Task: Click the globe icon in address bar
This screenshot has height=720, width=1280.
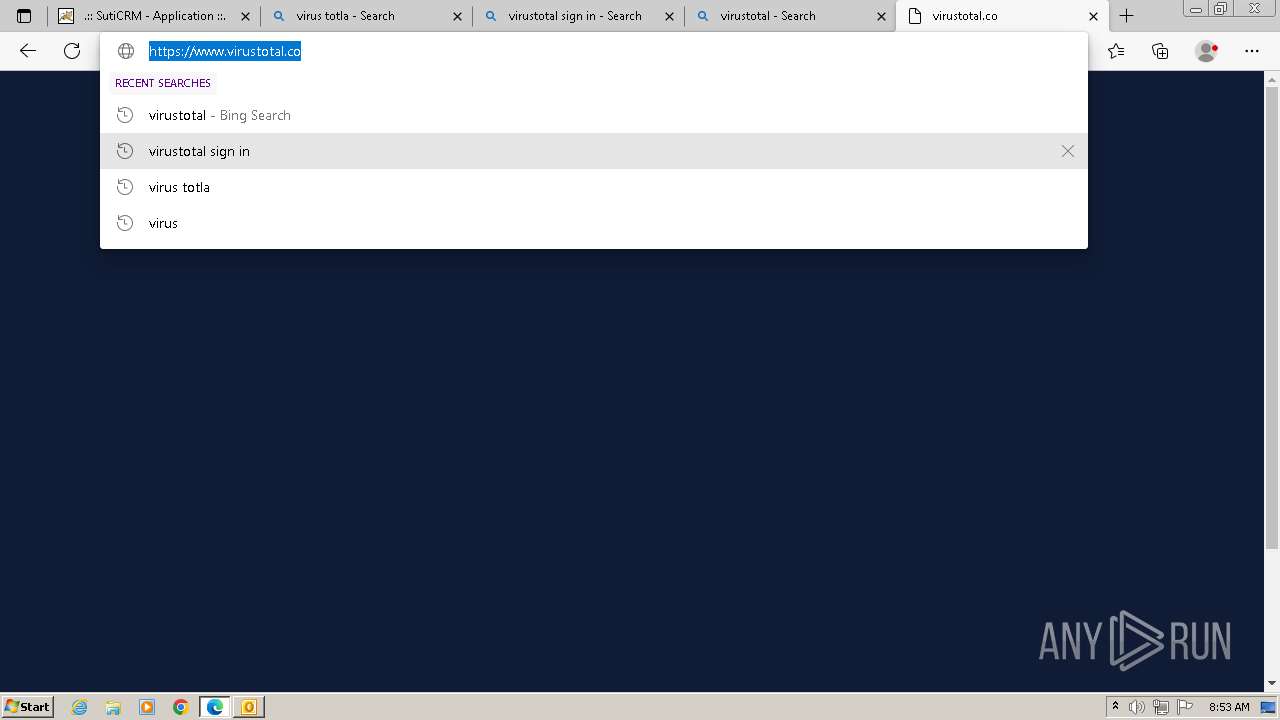Action: 126,51
